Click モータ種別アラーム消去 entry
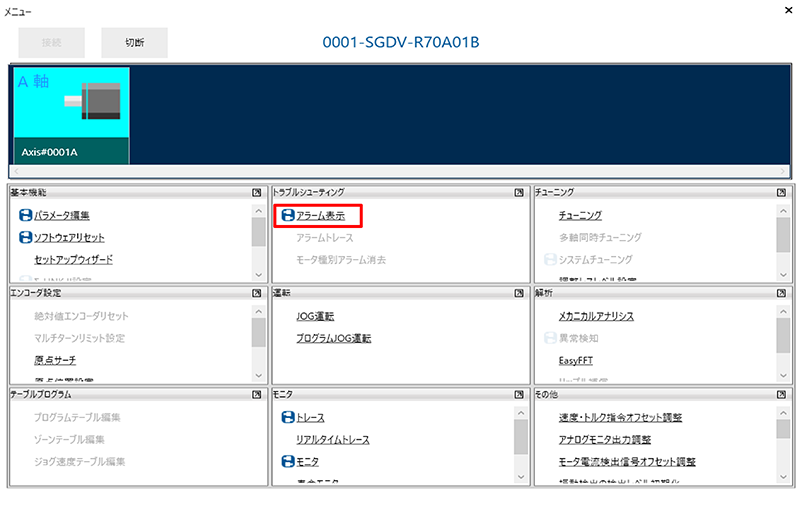Image resolution: width=802 pixels, height=513 pixels. pos(341,260)
